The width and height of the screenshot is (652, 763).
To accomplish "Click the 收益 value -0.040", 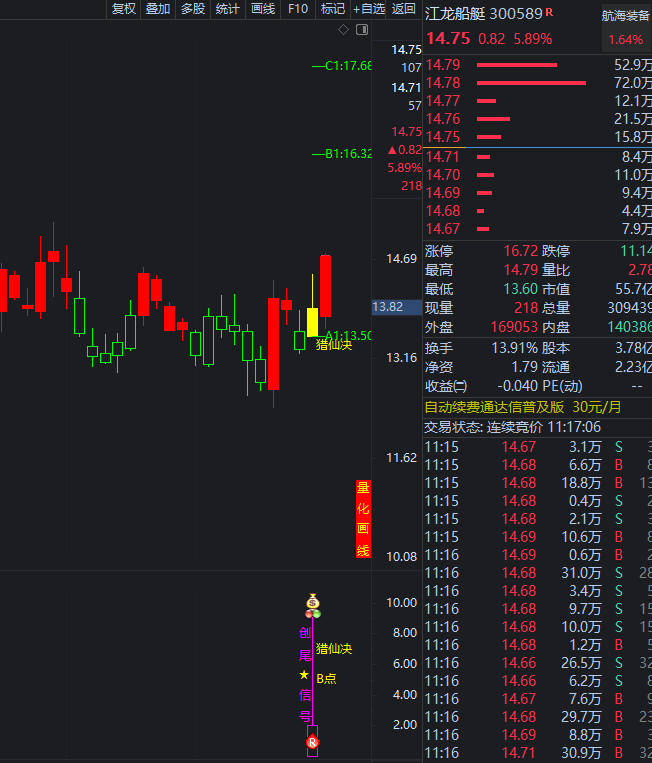I will [518, 386].
